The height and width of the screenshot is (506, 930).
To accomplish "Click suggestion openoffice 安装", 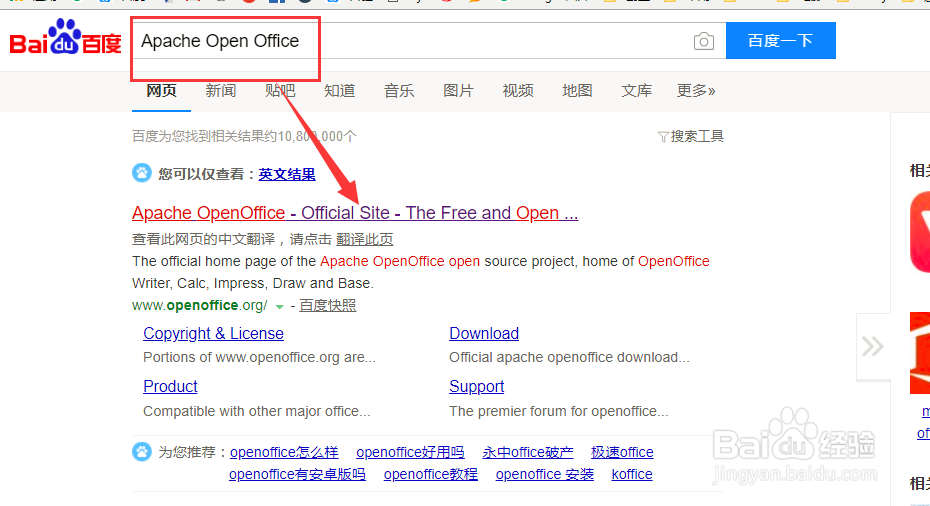I will pyautogui.click(x=544, y=475).
